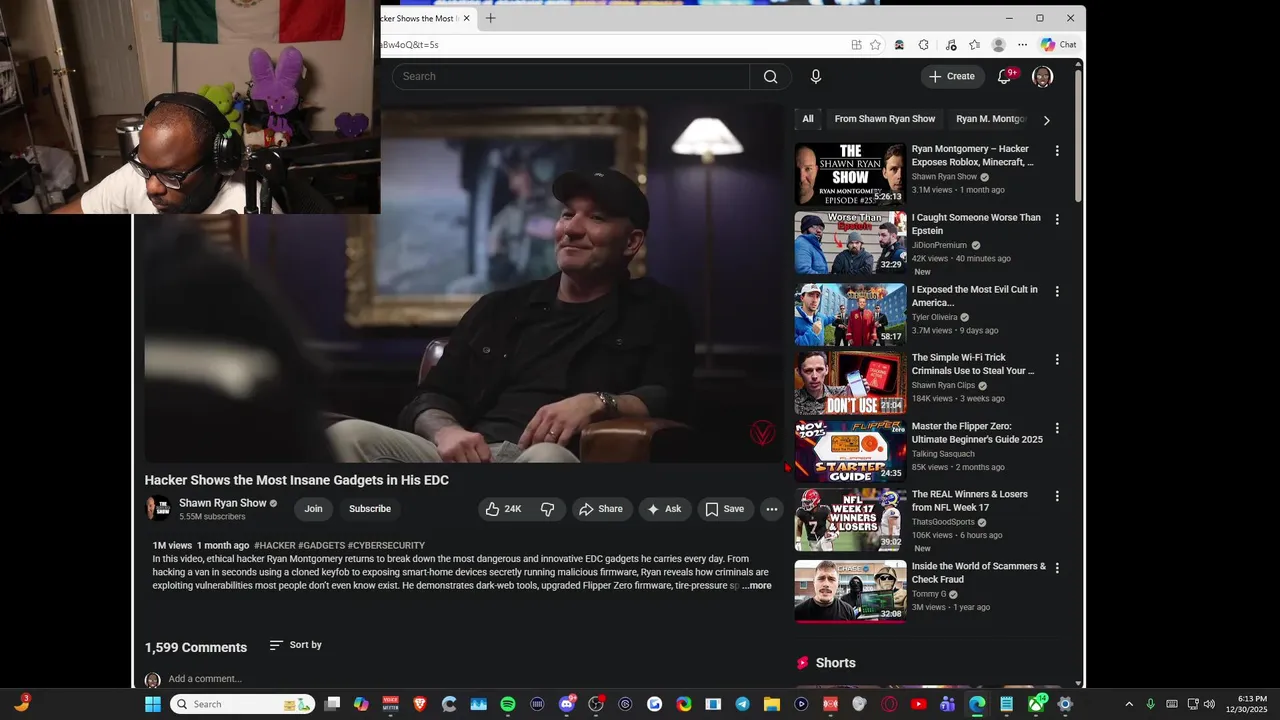Viewport: 1280px width, 720px height.
Task: Expand description with ...more
Action: (757, 586)
